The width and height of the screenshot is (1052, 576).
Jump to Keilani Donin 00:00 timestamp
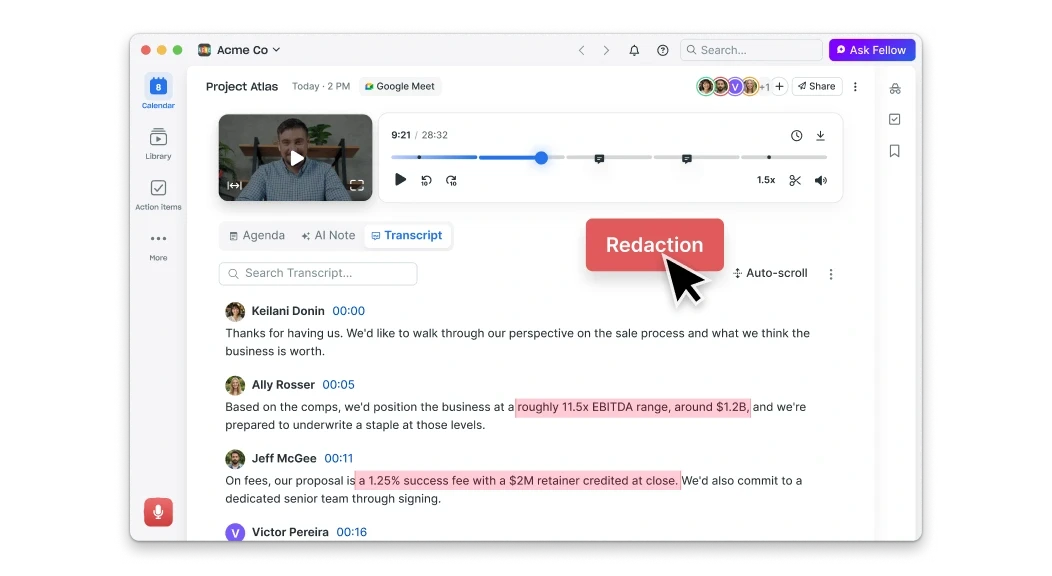click(348, 311)
